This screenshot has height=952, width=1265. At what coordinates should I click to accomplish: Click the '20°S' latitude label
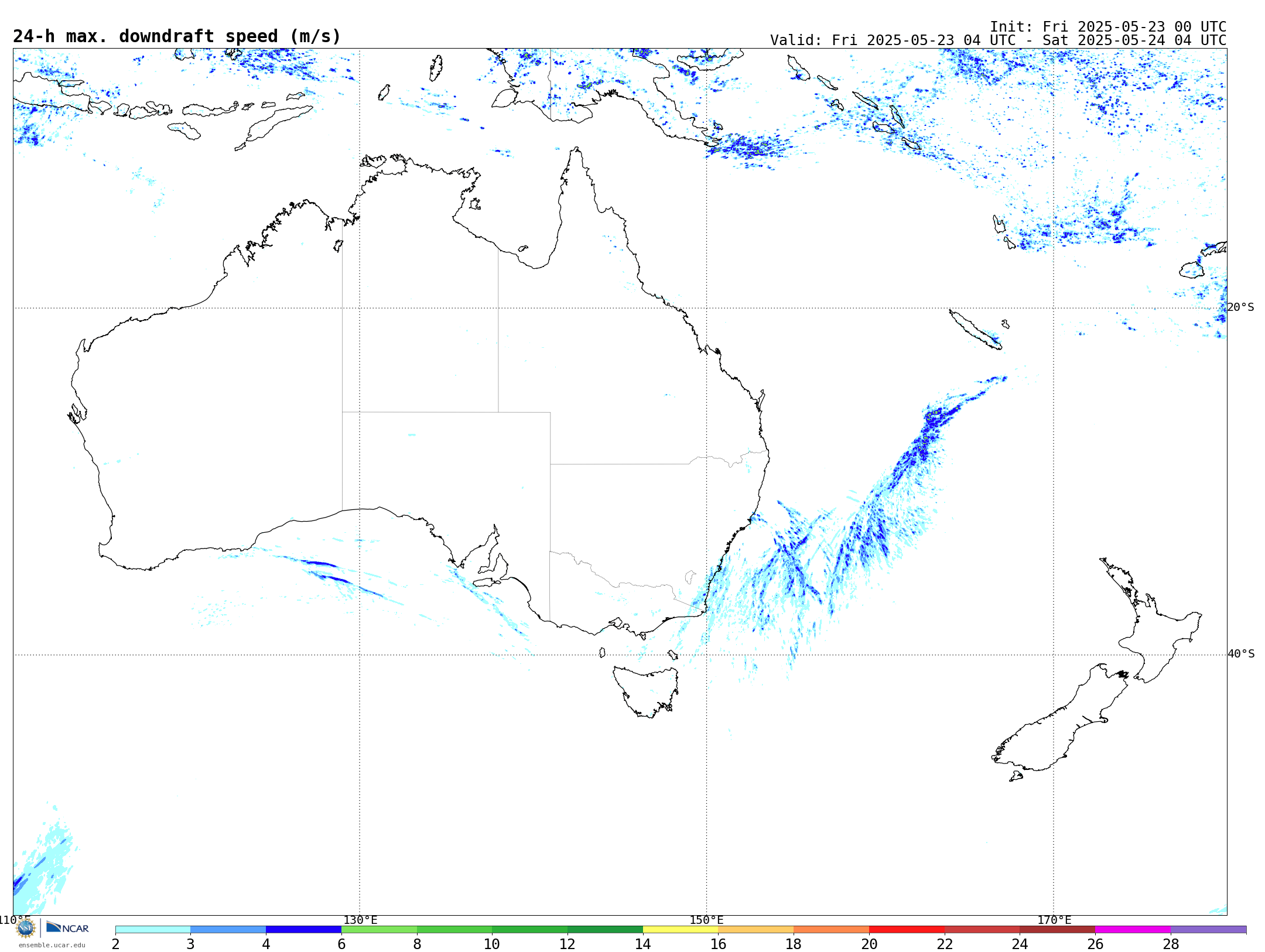1240,307
